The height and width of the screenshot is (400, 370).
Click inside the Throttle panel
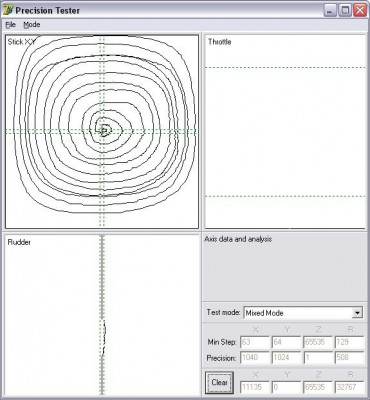[285, 131]
